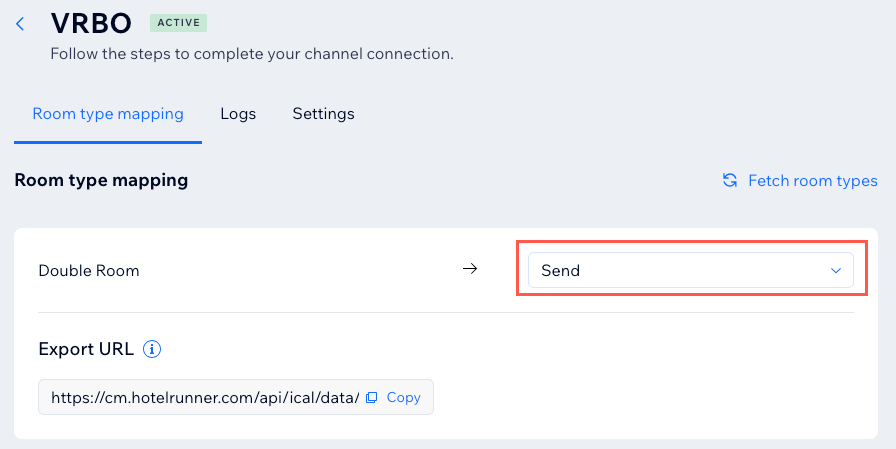Click the info icon next to Export URL

[x=152, y=349]
